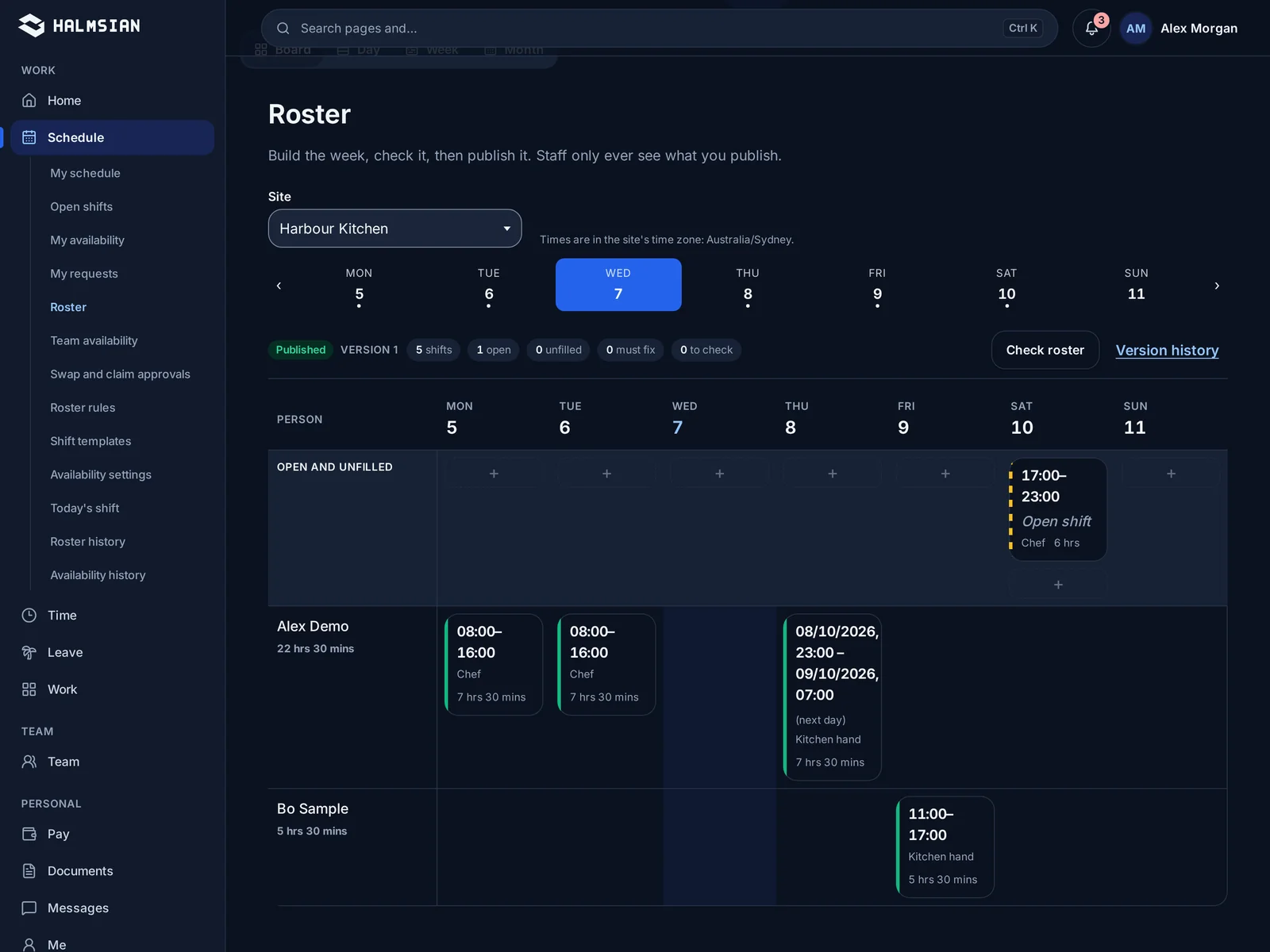Click the Pay wallet icon
Image resolution: width=1270 pixels, height=952 pixels.
[x=29, y=834]
